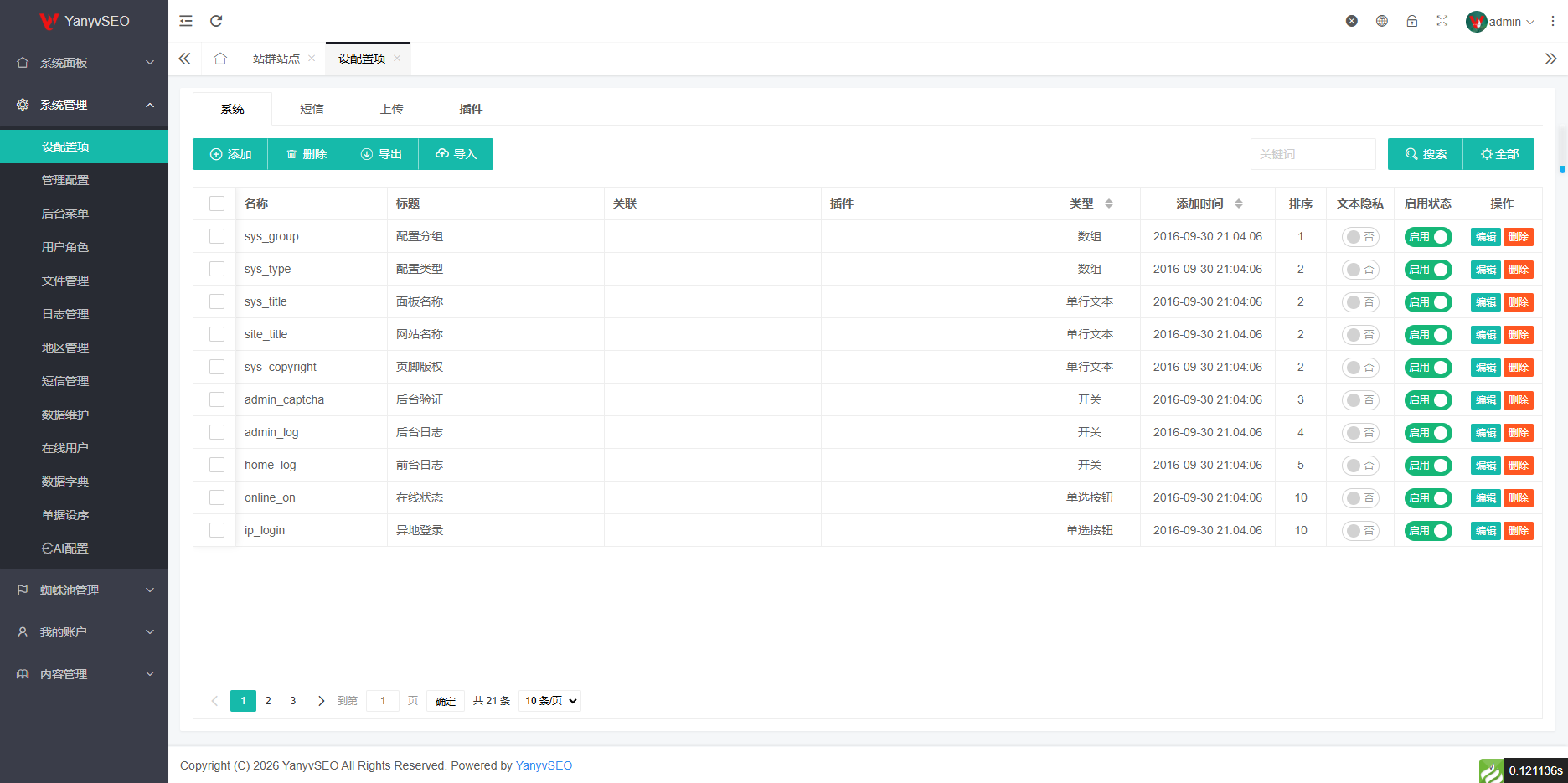Close the 设配置项 tab

tap(397, 58)
